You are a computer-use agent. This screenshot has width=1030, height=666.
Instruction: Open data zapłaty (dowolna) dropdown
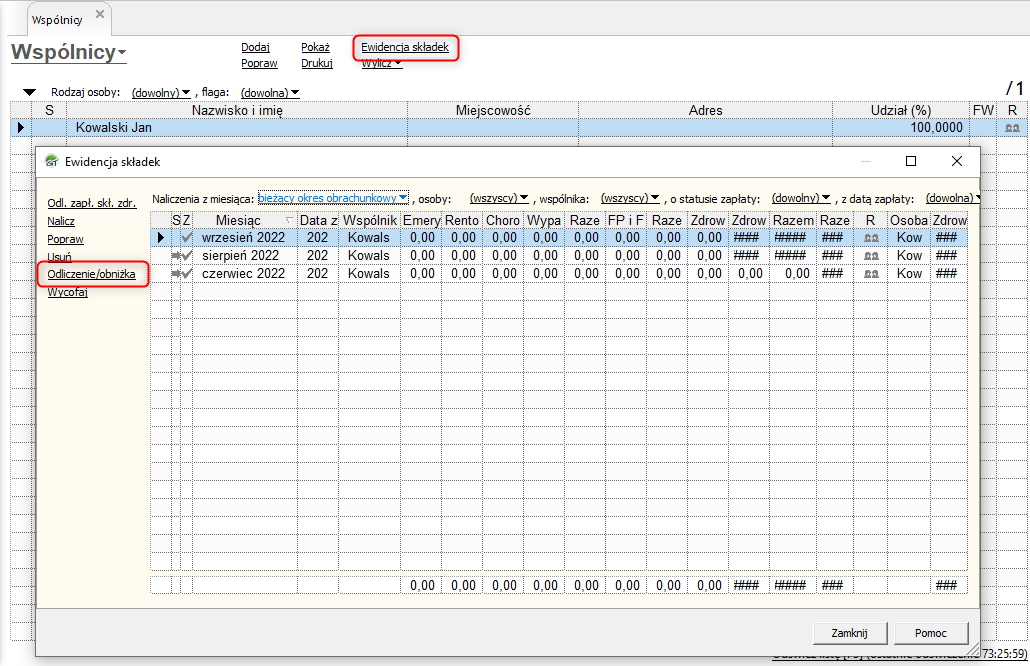tap(953, 198)
